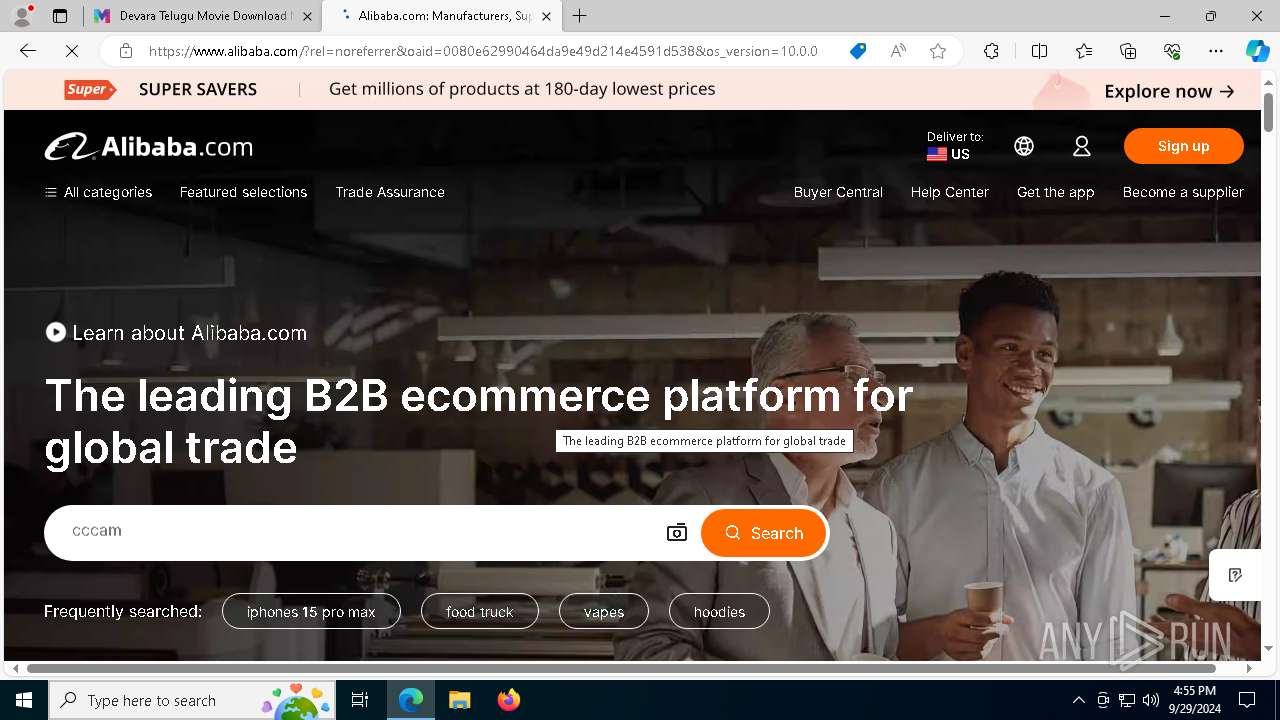The image size is (1280, 720).
Task: Close the Devara Telugu Movie tab
Action: 307,16
